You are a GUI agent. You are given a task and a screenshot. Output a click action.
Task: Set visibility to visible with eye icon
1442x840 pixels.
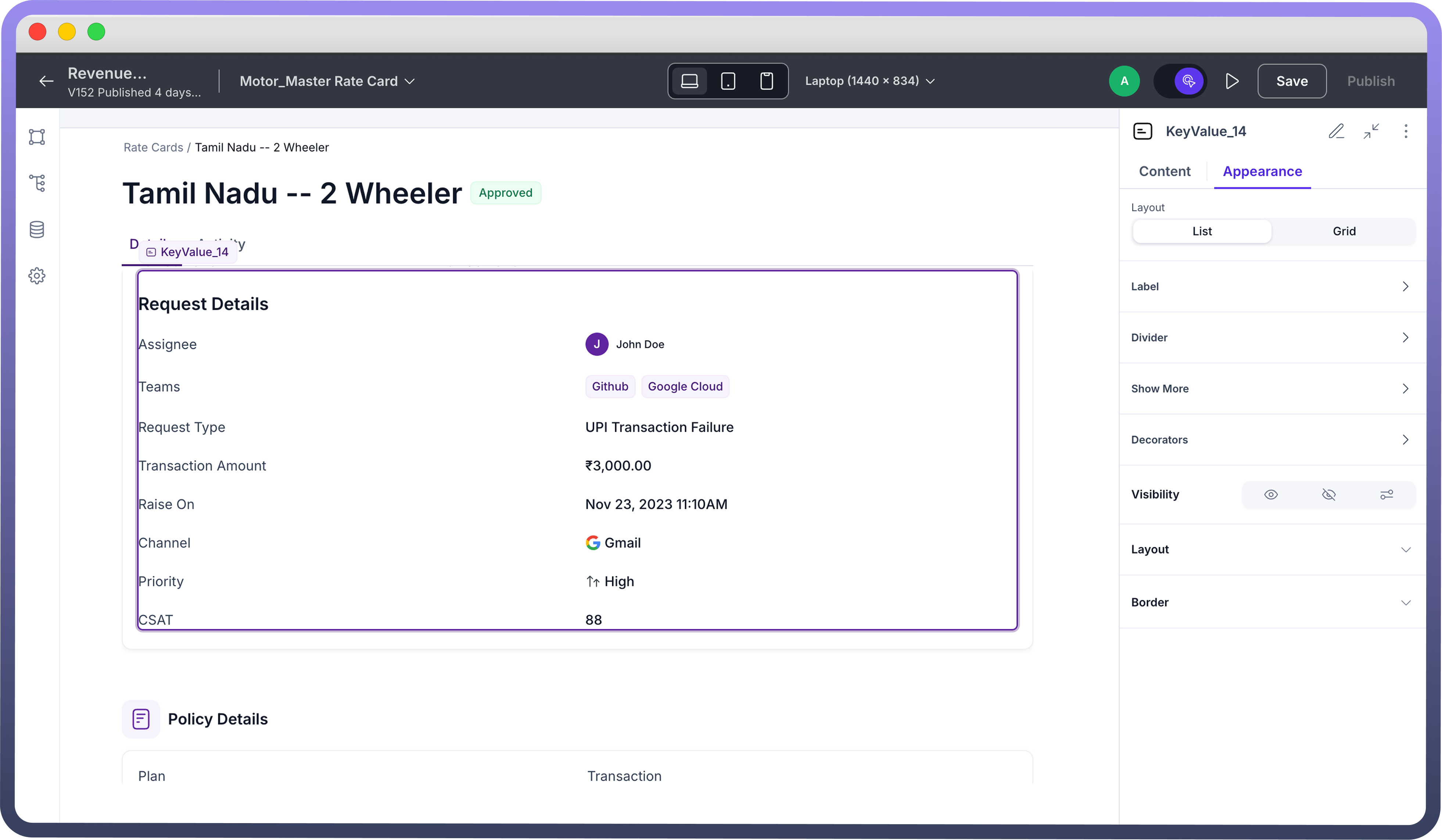(1271, 495)
